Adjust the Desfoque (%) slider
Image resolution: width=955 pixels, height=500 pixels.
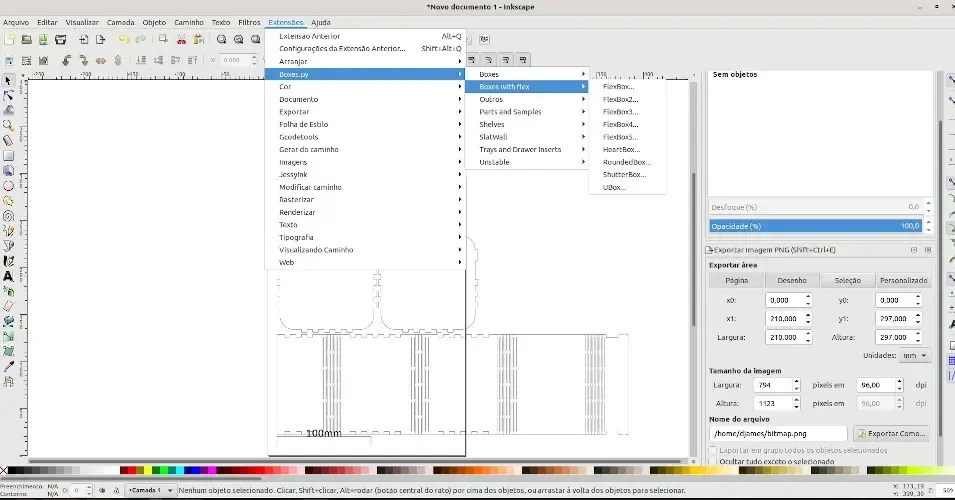[816, 207]
